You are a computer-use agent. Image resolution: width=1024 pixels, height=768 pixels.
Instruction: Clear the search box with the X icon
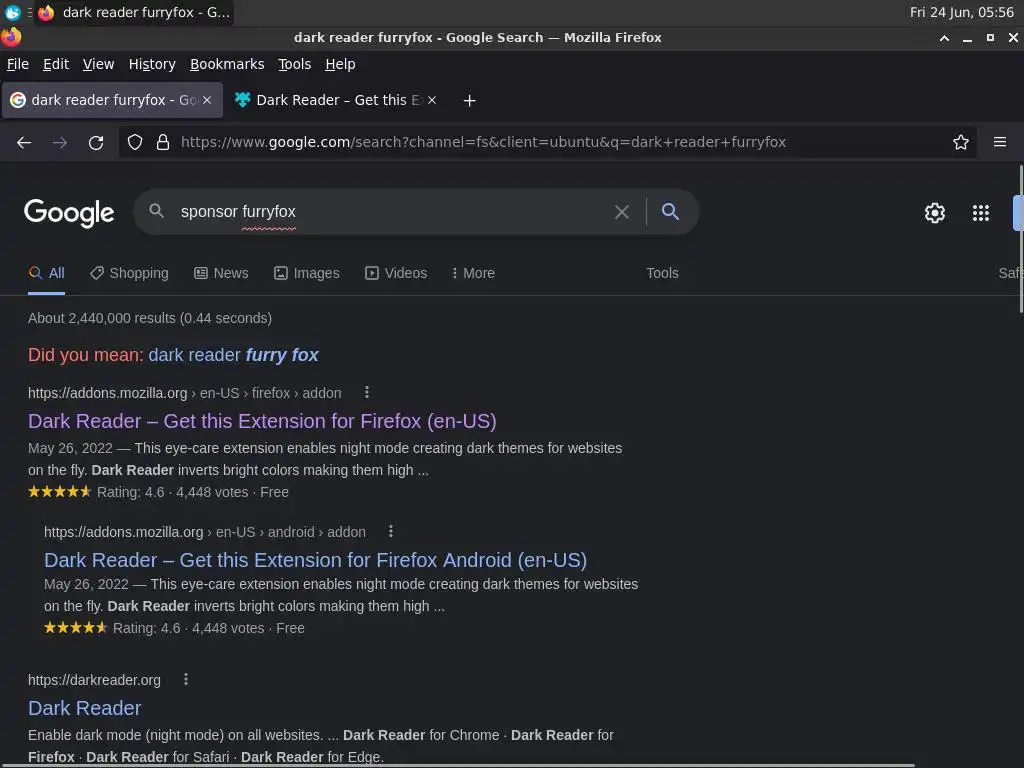point(622,212)
